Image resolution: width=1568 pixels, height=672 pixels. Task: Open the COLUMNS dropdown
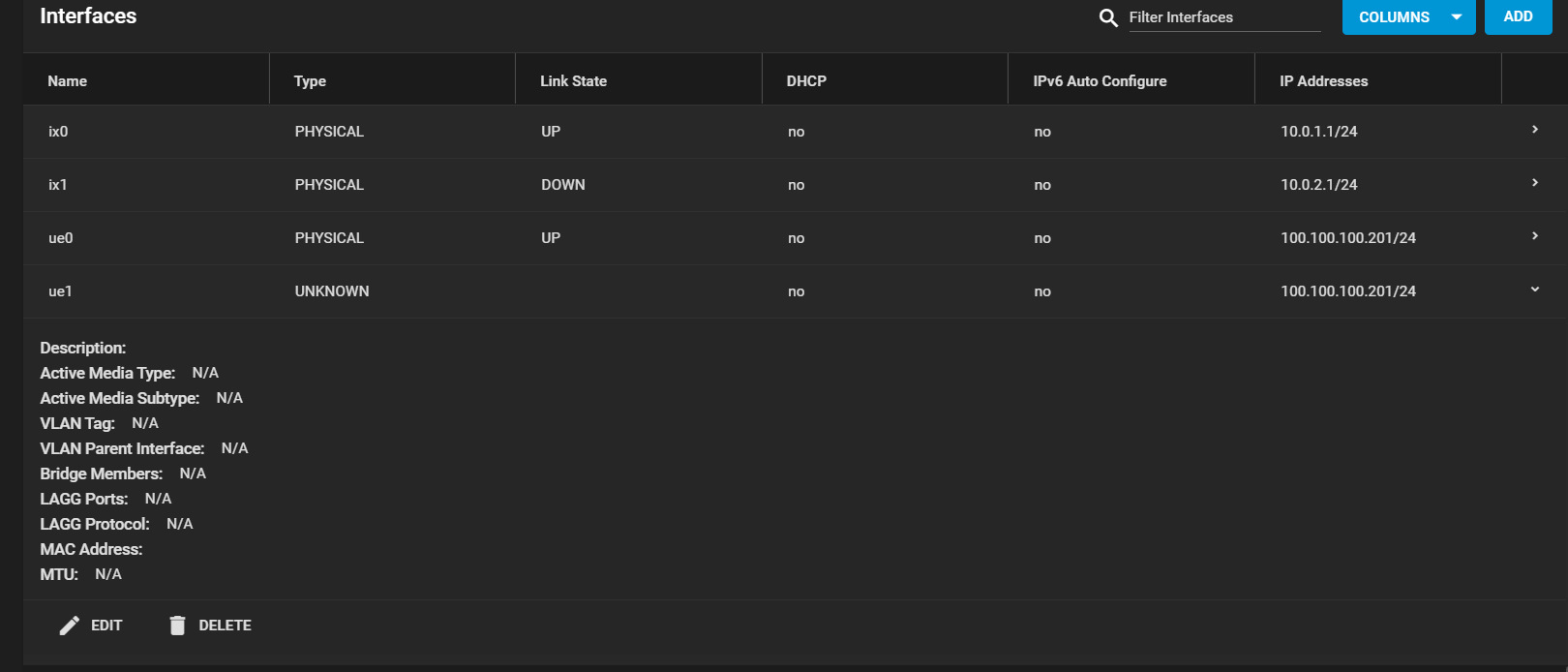pos(1408,17)
